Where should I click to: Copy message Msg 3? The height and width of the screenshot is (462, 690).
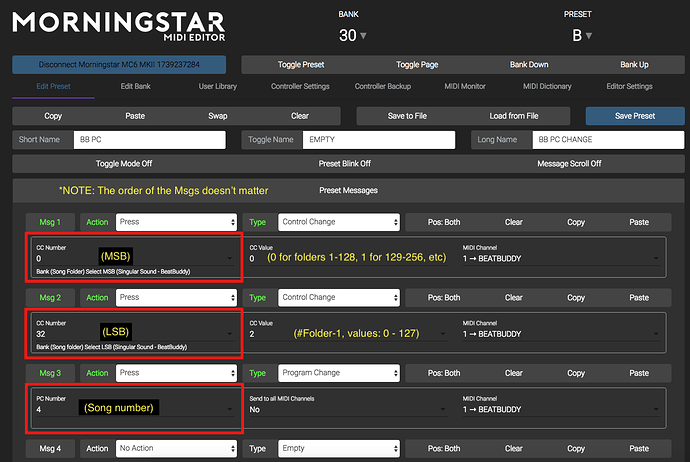pyautogui.click(x=576, y=373)
